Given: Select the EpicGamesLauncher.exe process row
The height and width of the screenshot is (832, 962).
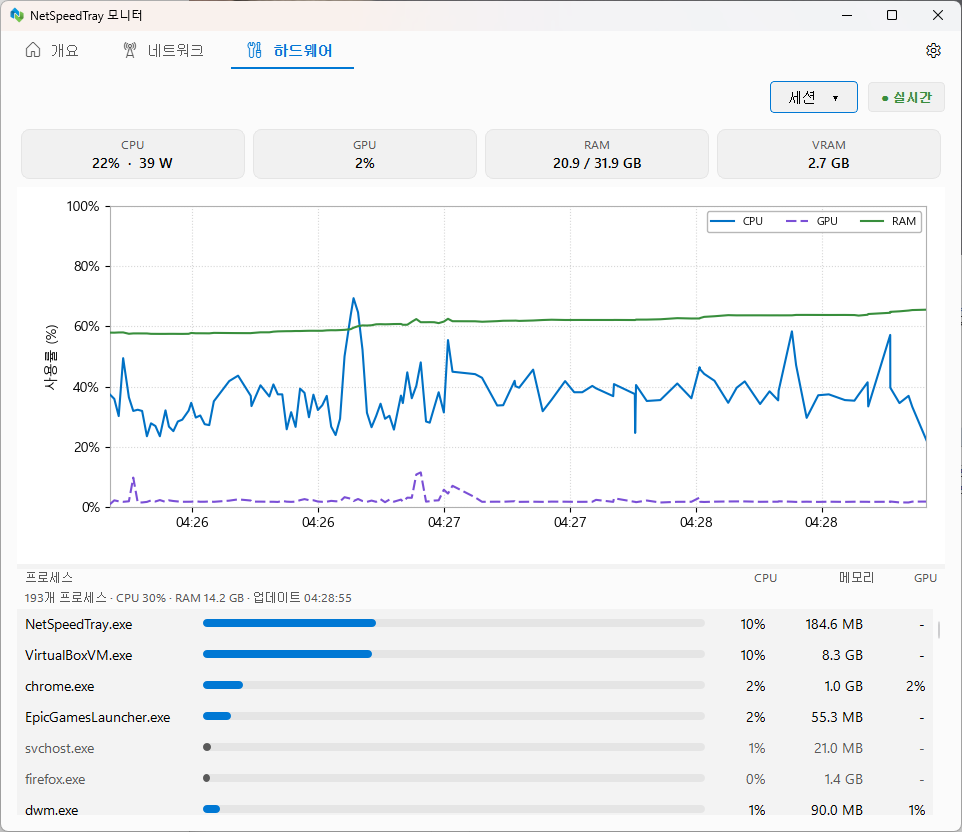Looking at the screenshot, I should [x=475, y=717].
